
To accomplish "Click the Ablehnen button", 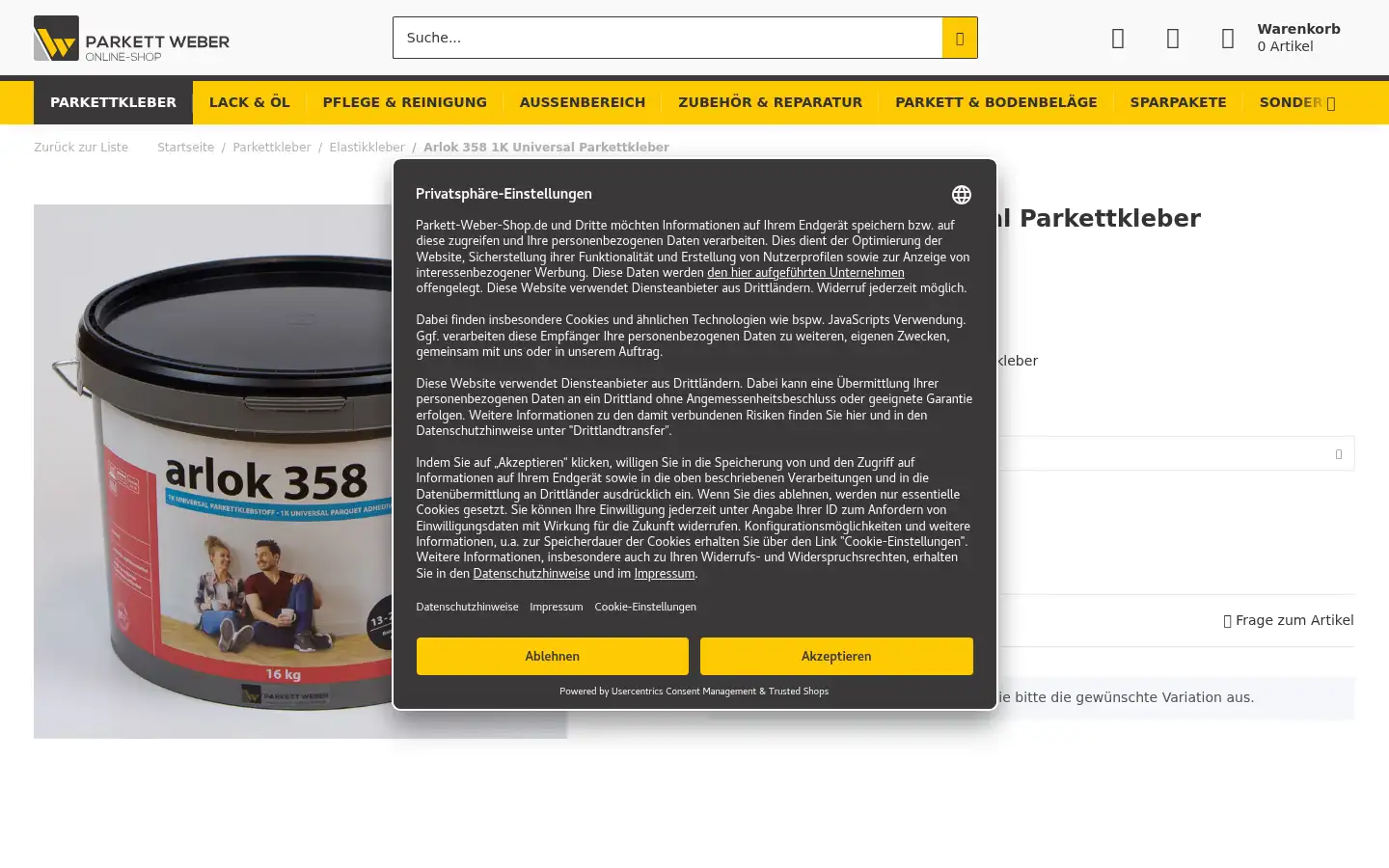I will 553,656.
